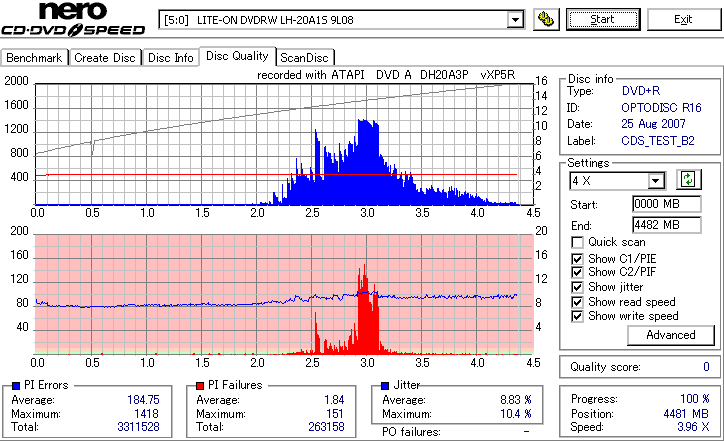The height and width of the screenshot is (441, 724).
Task: Click the blue Jitter legend square
Action: tap(385, 386)
